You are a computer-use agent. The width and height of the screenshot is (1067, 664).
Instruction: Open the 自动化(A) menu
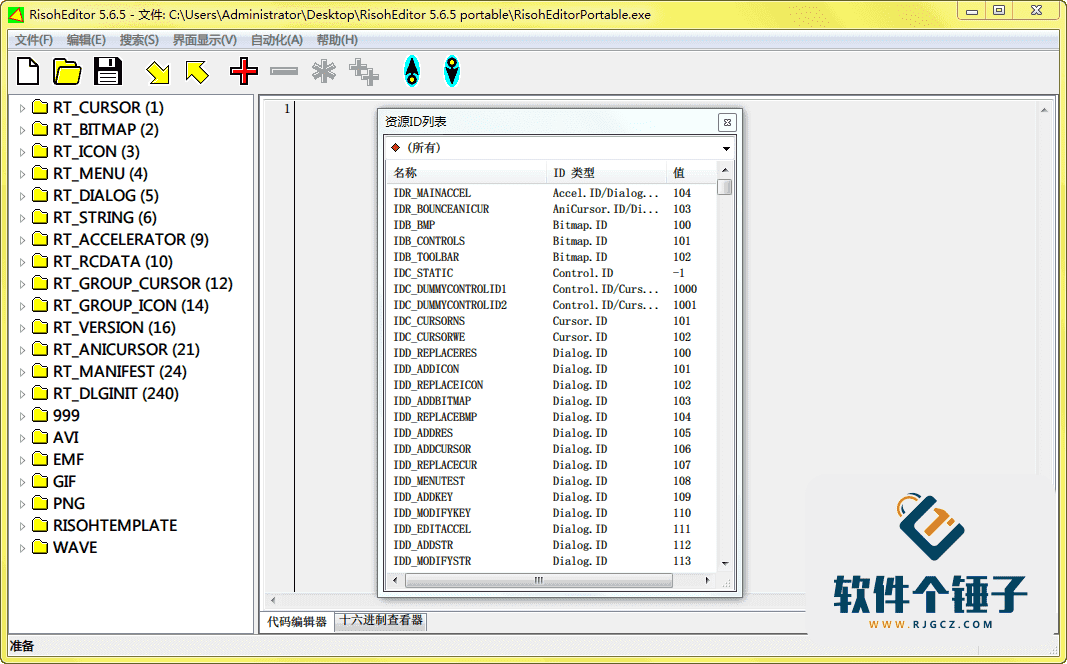pos(276,40)
